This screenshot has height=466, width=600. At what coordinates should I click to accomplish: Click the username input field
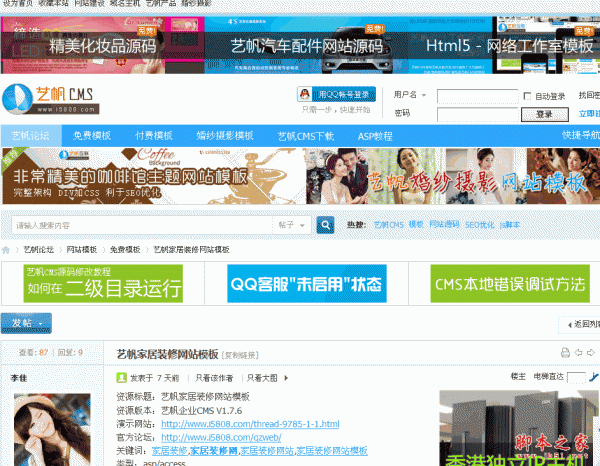[478, 96]
